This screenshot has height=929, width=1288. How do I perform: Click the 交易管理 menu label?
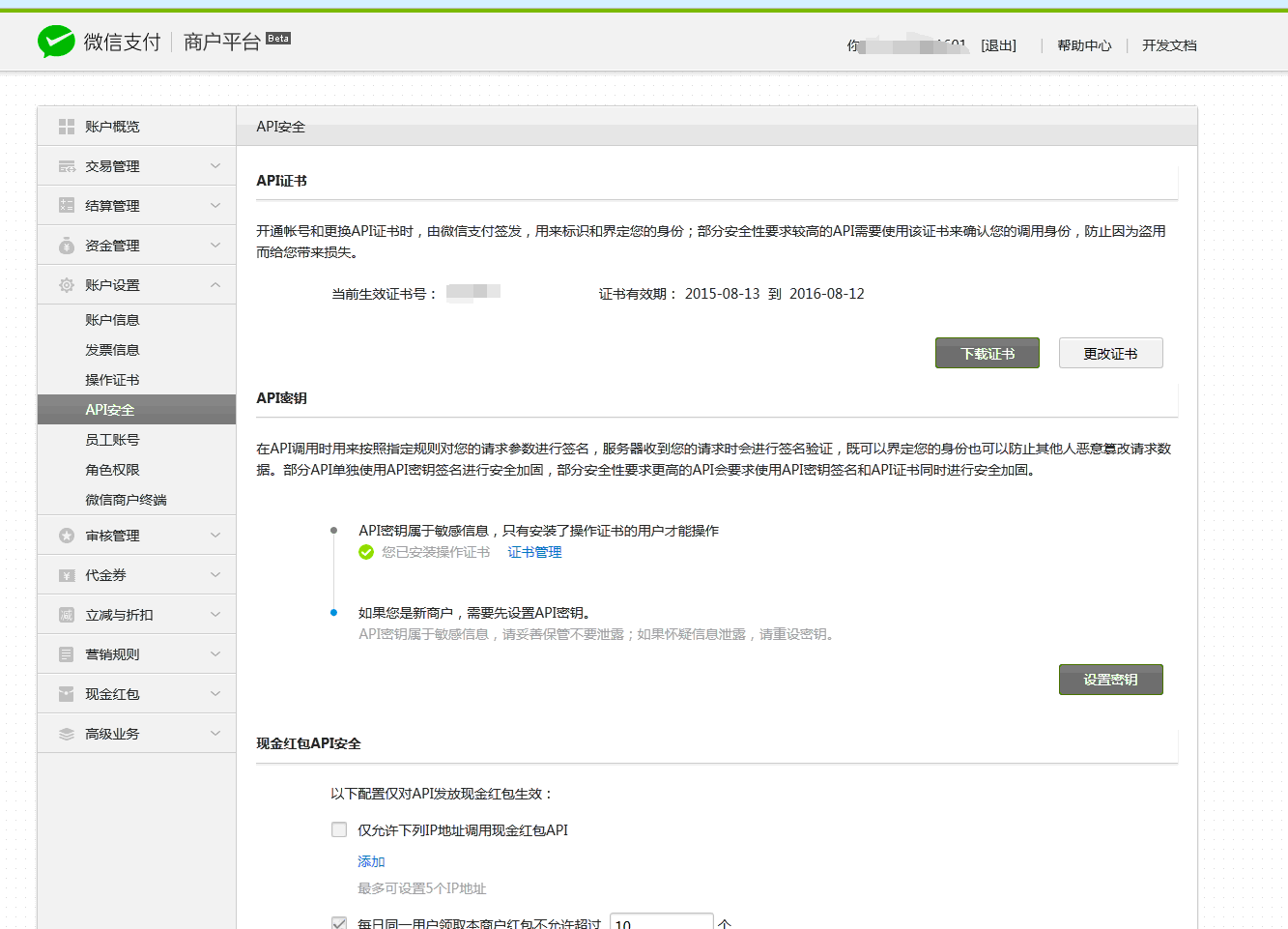coord(112,166)
